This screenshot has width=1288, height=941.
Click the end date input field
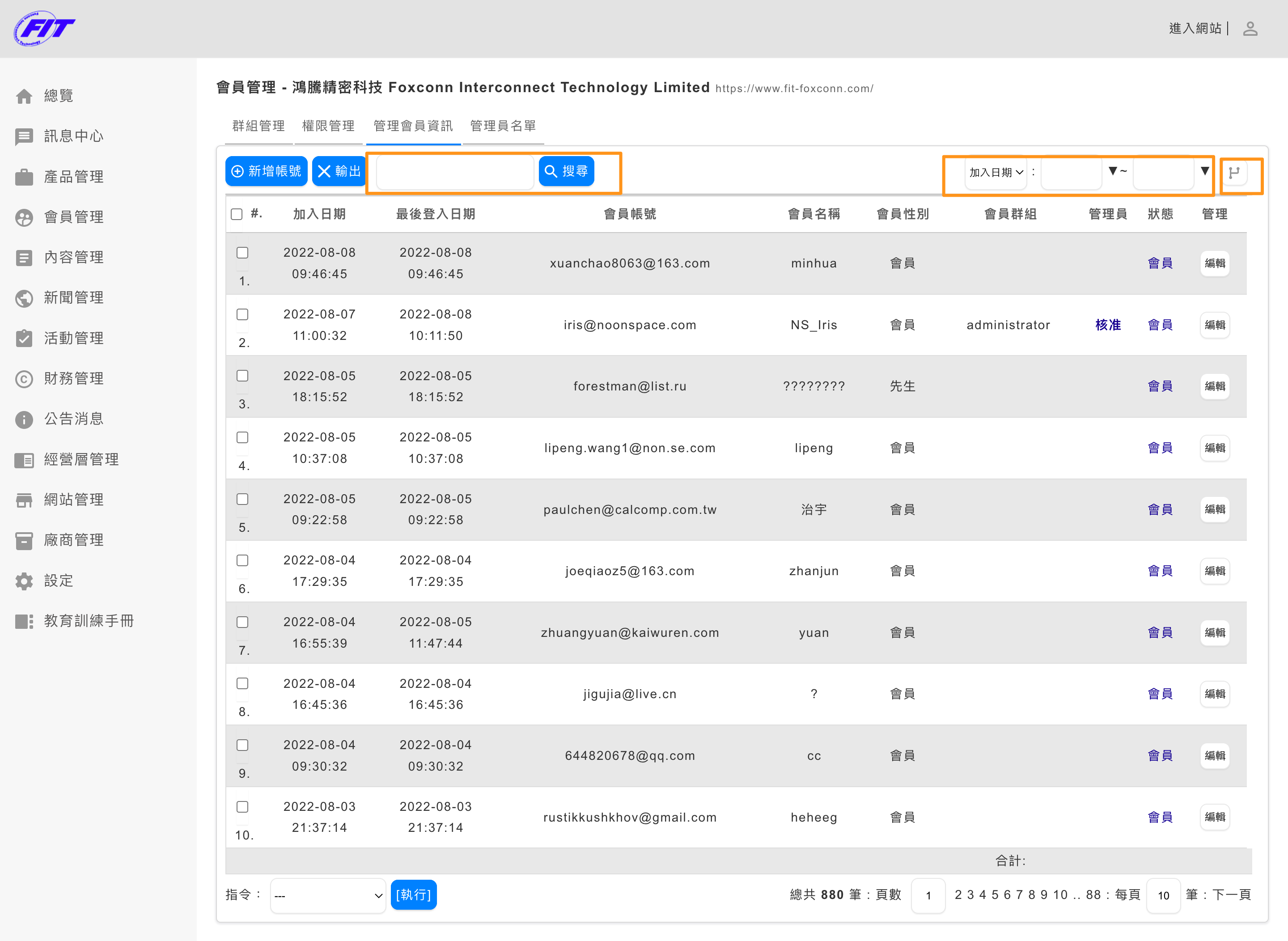click(1164, 173)
